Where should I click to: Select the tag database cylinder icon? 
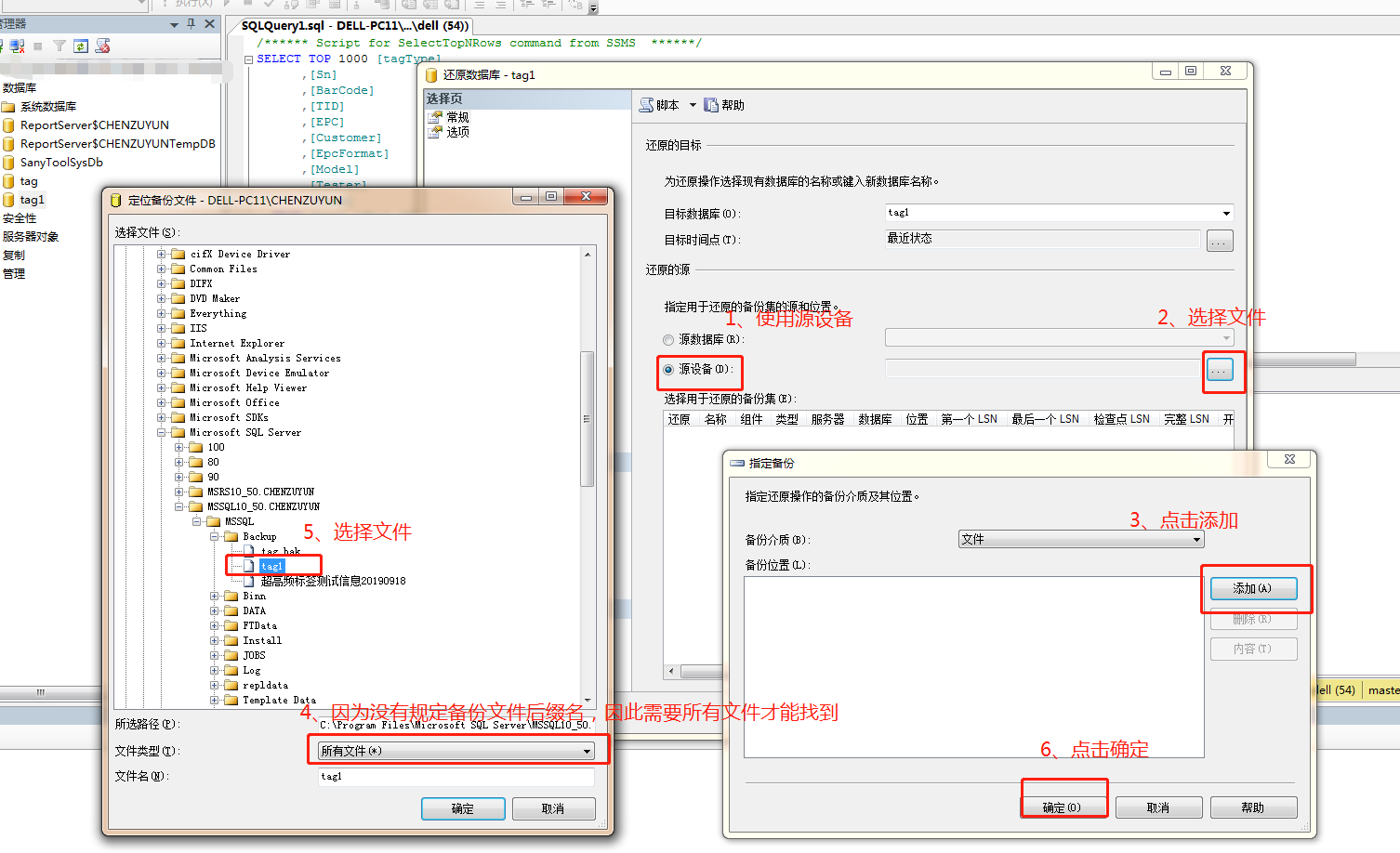[x=9, y=181]
